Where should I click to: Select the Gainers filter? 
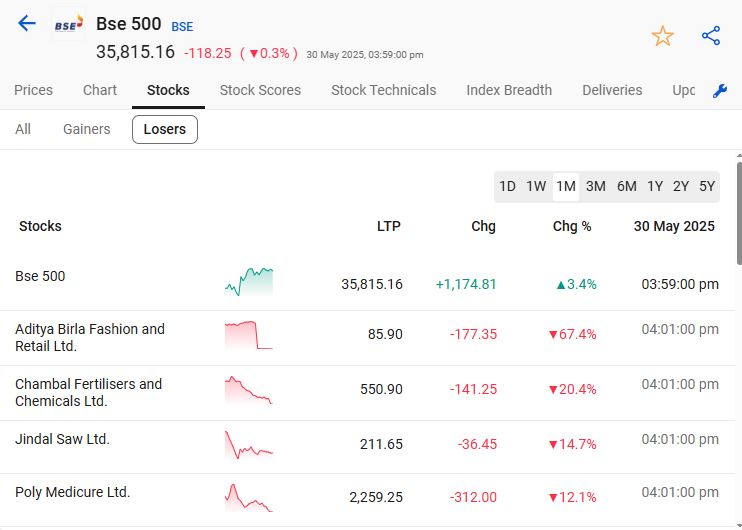[x=87, y=129]
